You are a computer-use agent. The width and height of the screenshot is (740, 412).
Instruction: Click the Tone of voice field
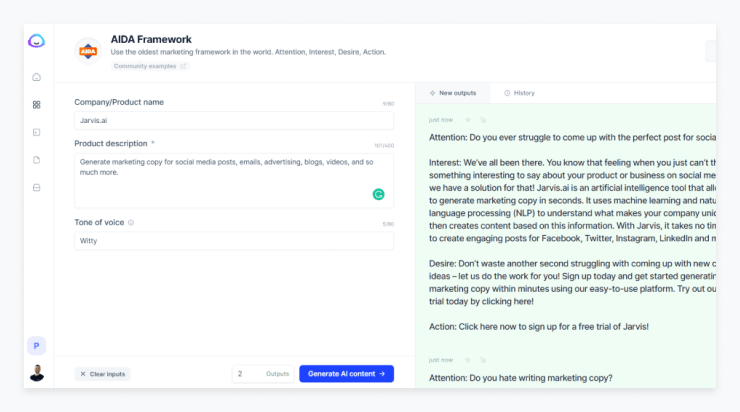234,241
